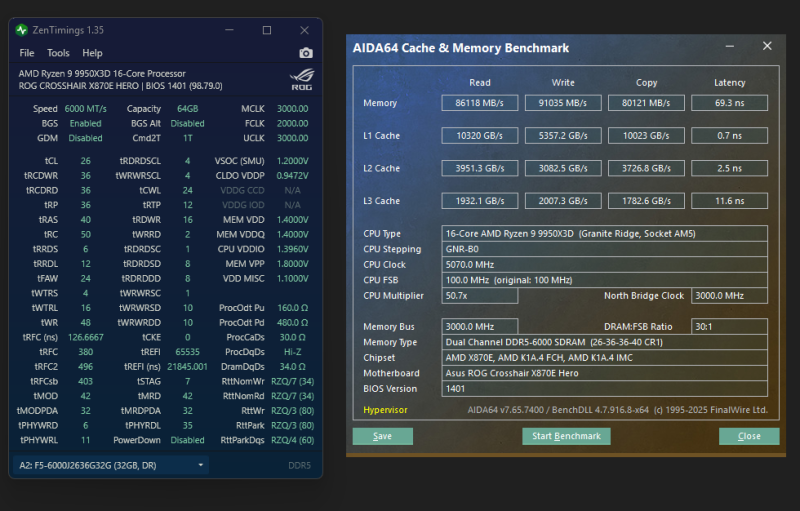Click the CPU Clock field 5070.0 MHz
Image resolution: width=800 pixels, height=511 pixels.
click(x=605, y=265)
